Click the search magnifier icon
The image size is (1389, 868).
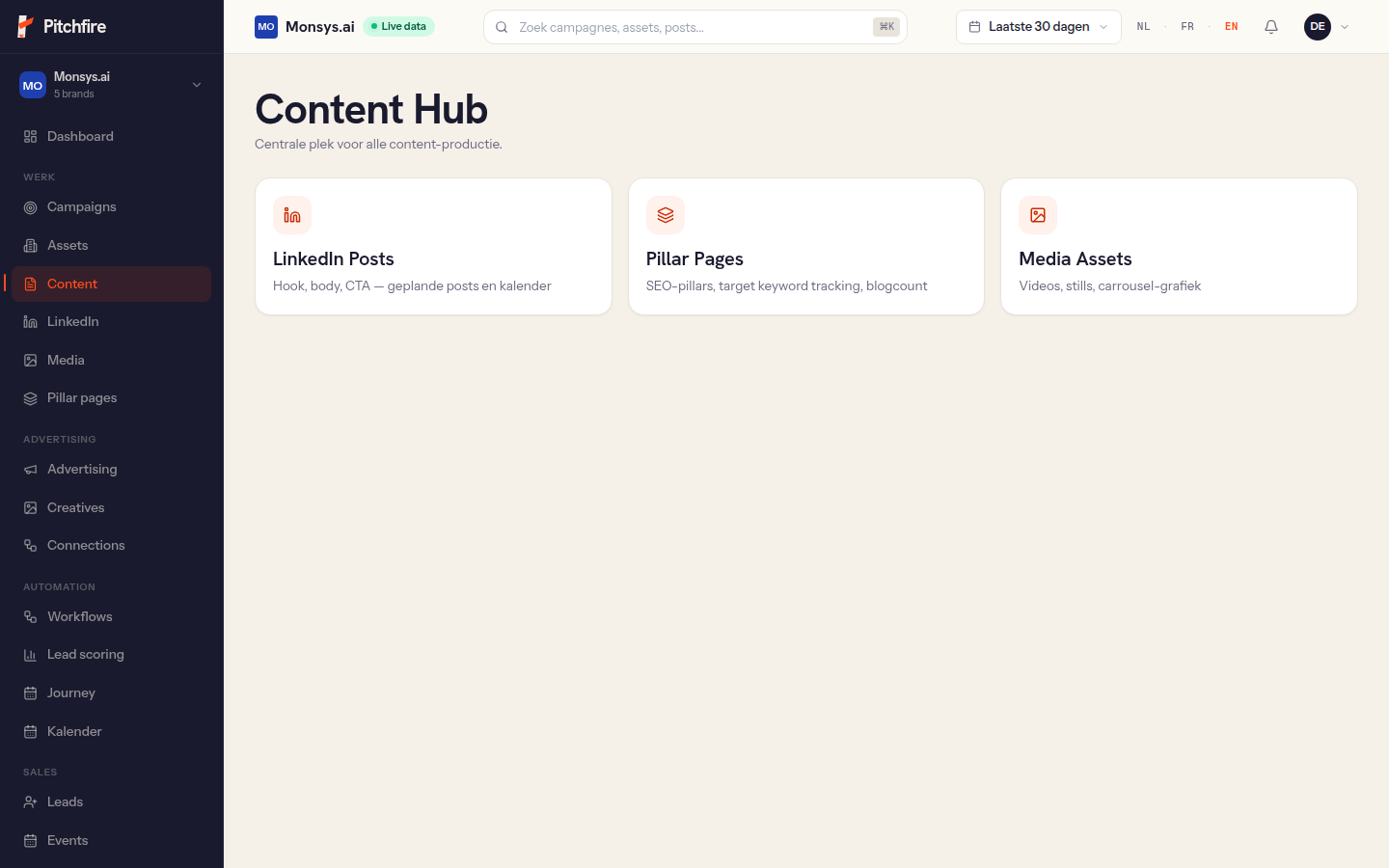coord(502,27)
